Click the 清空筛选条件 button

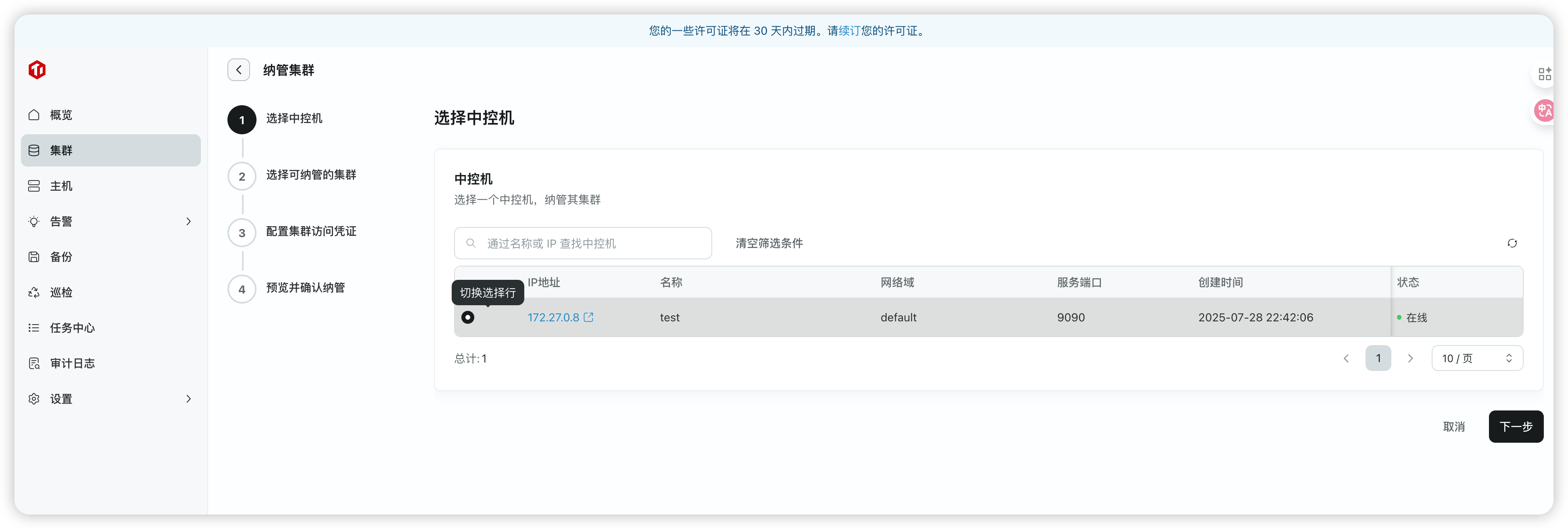769,244
